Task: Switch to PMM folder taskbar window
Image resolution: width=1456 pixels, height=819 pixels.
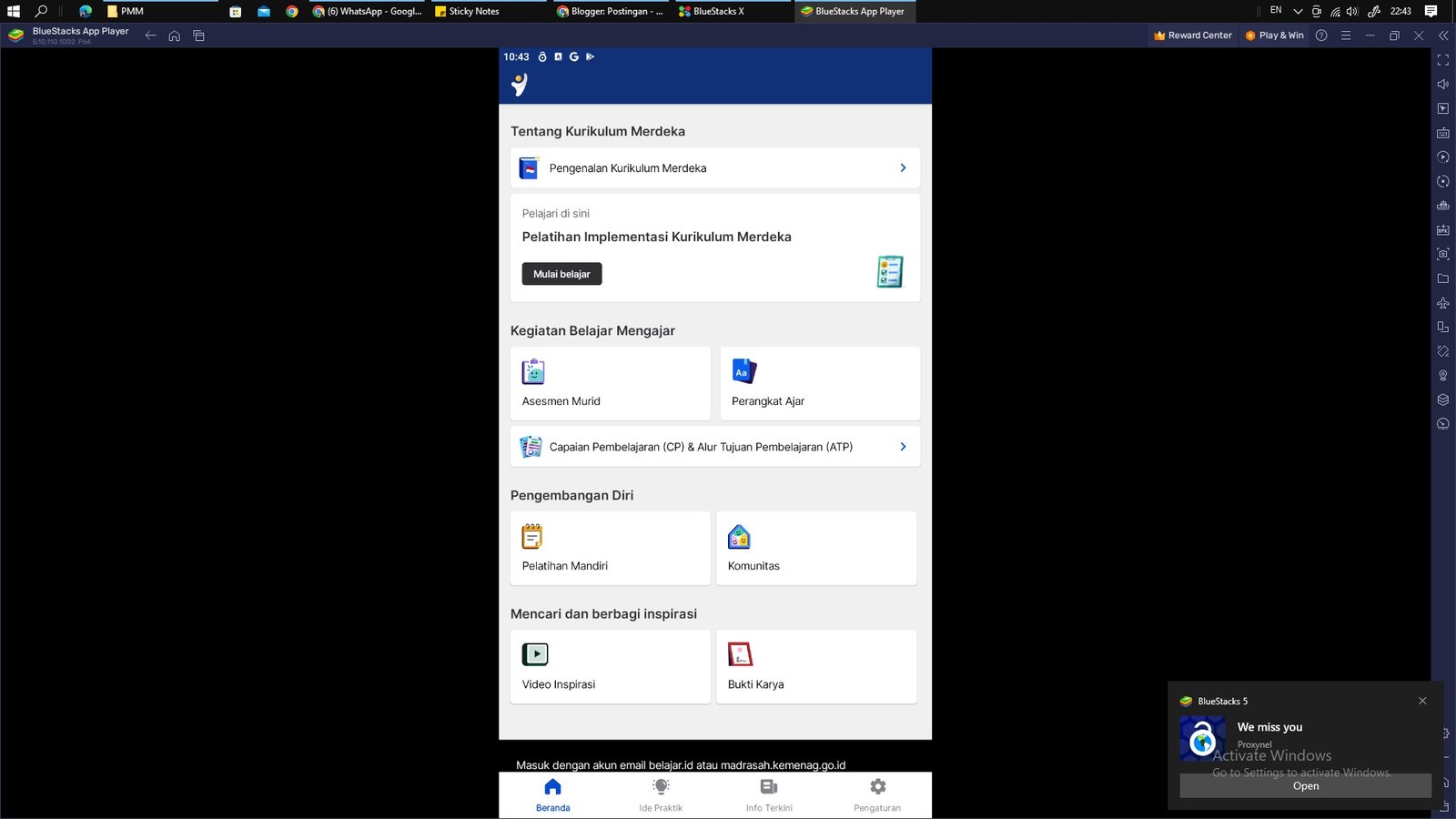Action: pyautogui.click(x=160, y=11)
